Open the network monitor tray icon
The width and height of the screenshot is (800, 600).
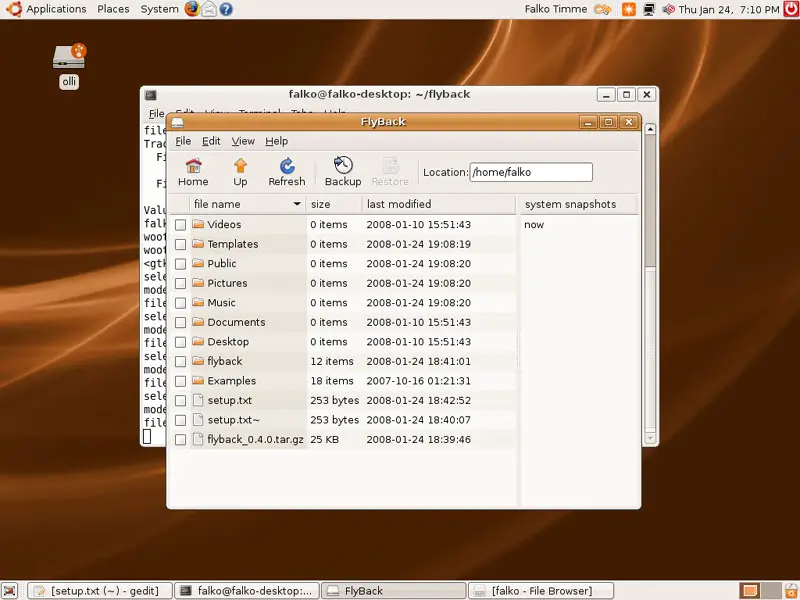(x=649, y=9)
